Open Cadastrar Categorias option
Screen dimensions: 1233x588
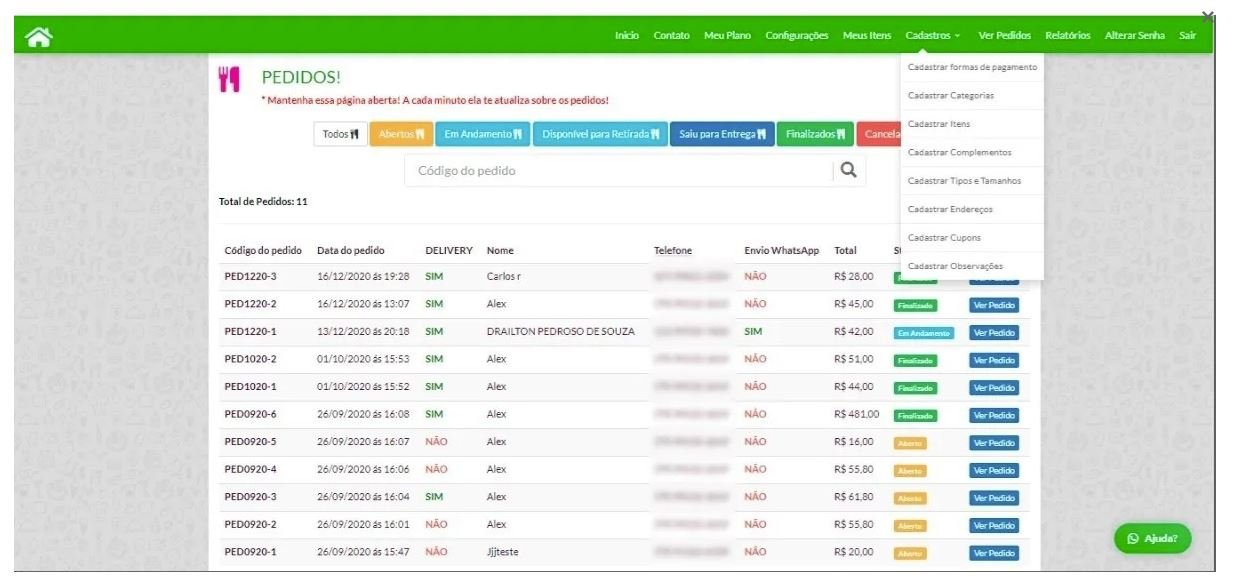tap(951, 96)
